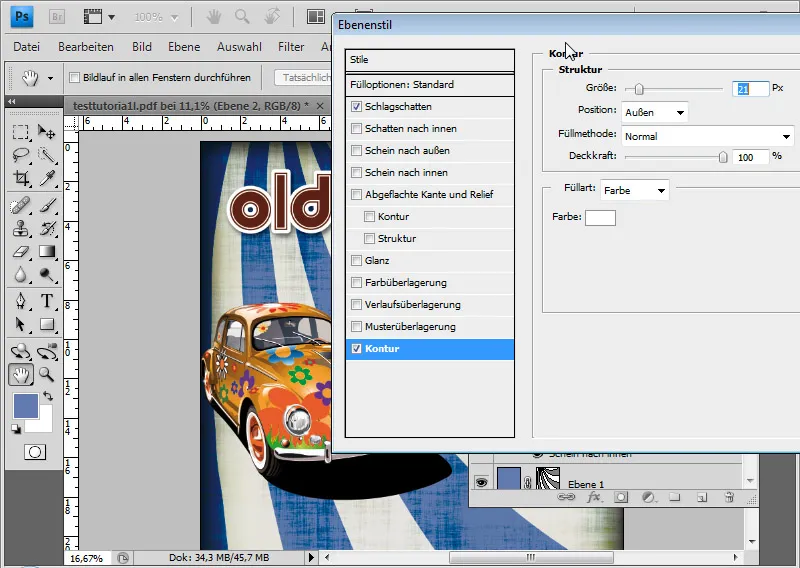This screenshot has width=800, height=568.
Task: Click the link layers icon
Action: coord(566,497)
